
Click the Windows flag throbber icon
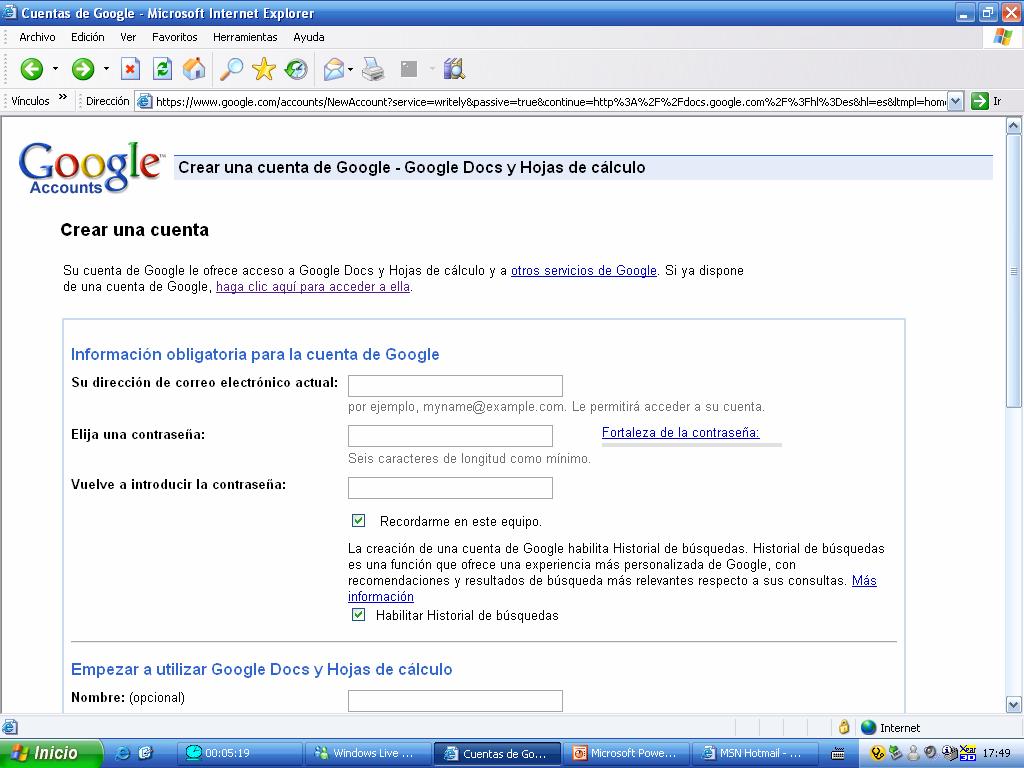pos(1002,37)
